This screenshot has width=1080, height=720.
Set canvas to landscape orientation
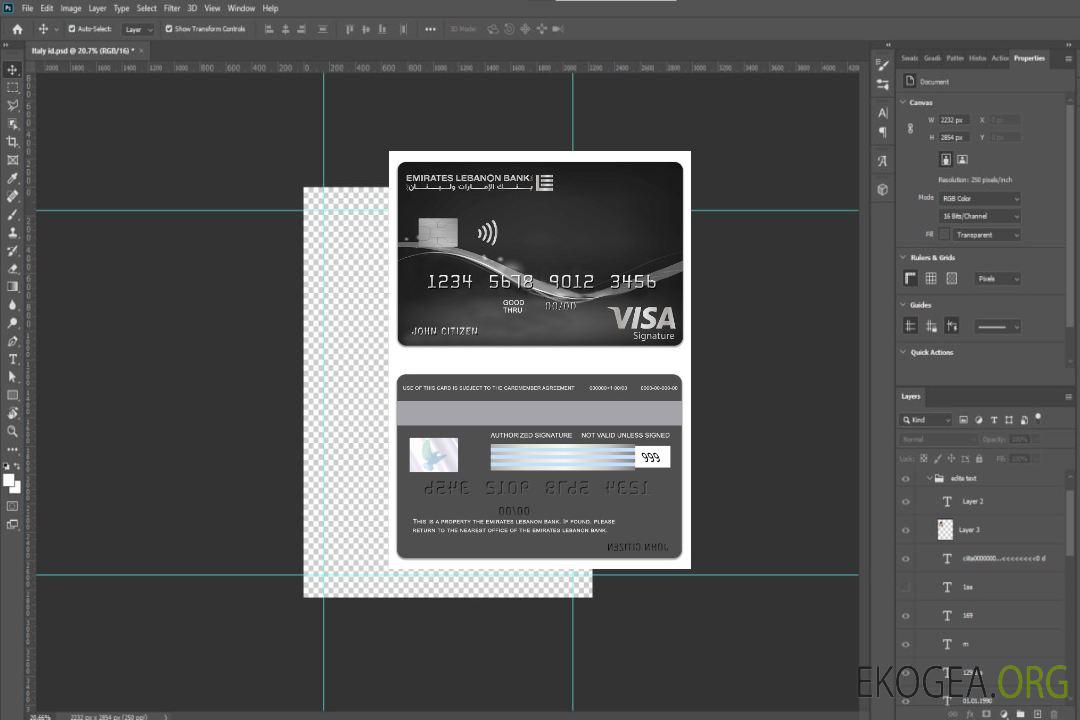tap(962, 159)
